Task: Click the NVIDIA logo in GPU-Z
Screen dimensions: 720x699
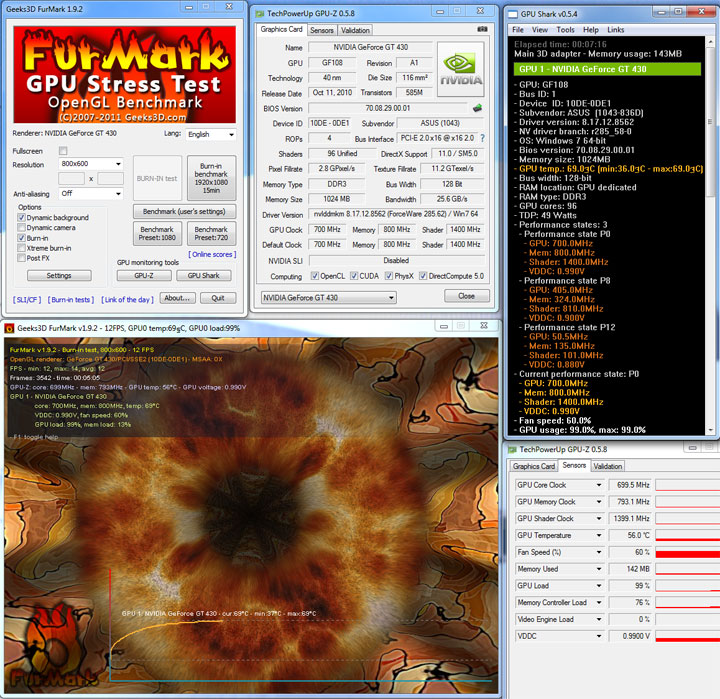Action: pos(461,69)
